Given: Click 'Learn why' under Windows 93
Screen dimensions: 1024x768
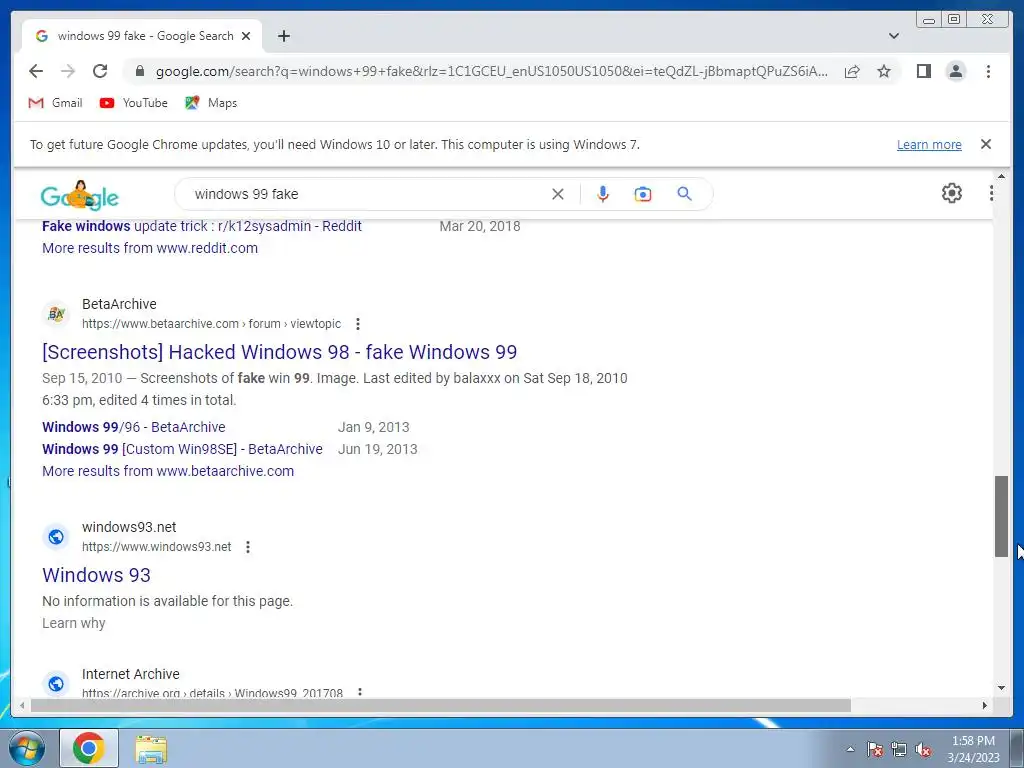Looking at the screenshot, I should (74, 624).
